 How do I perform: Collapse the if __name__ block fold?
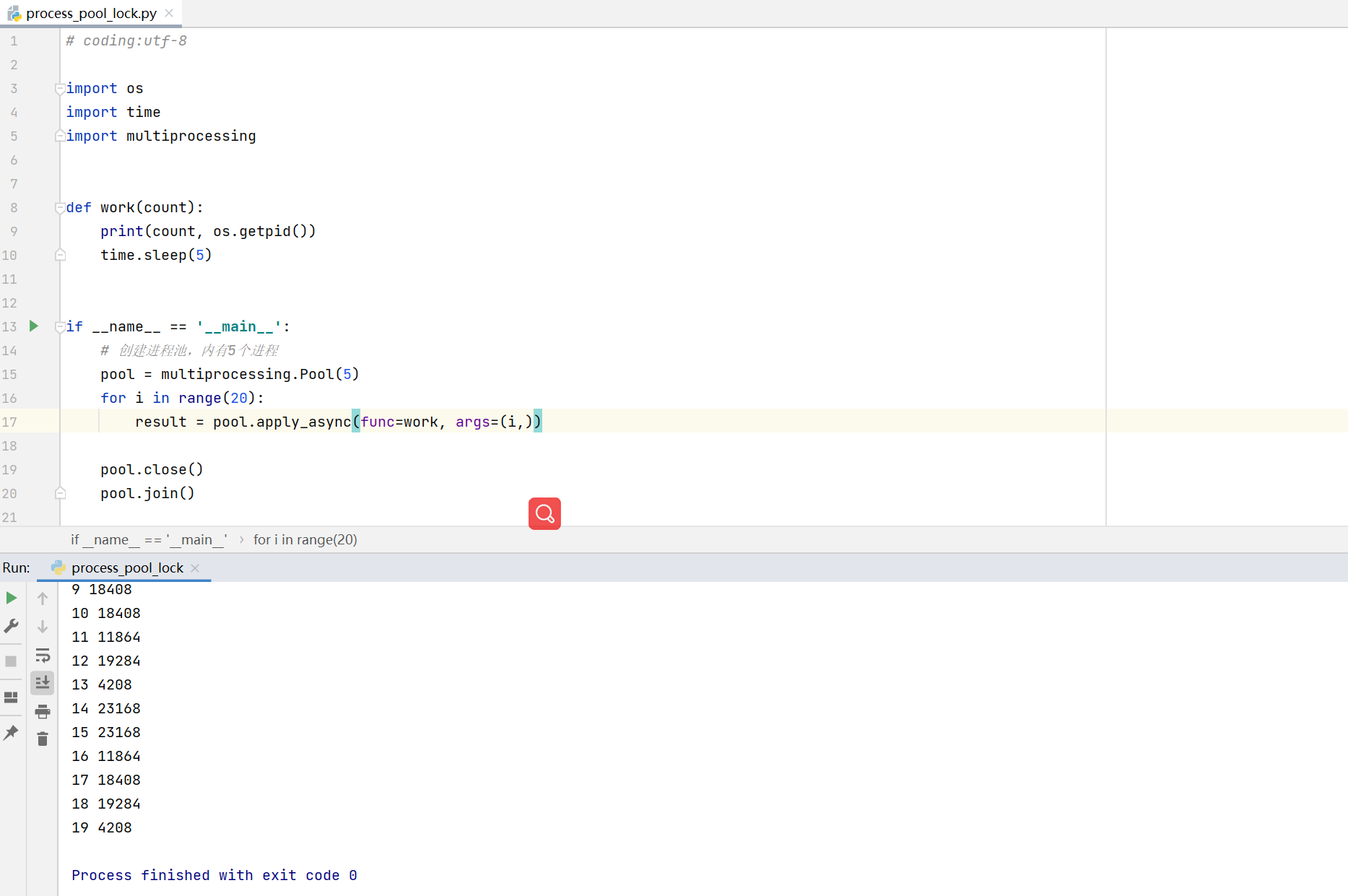tap(60, 327)
